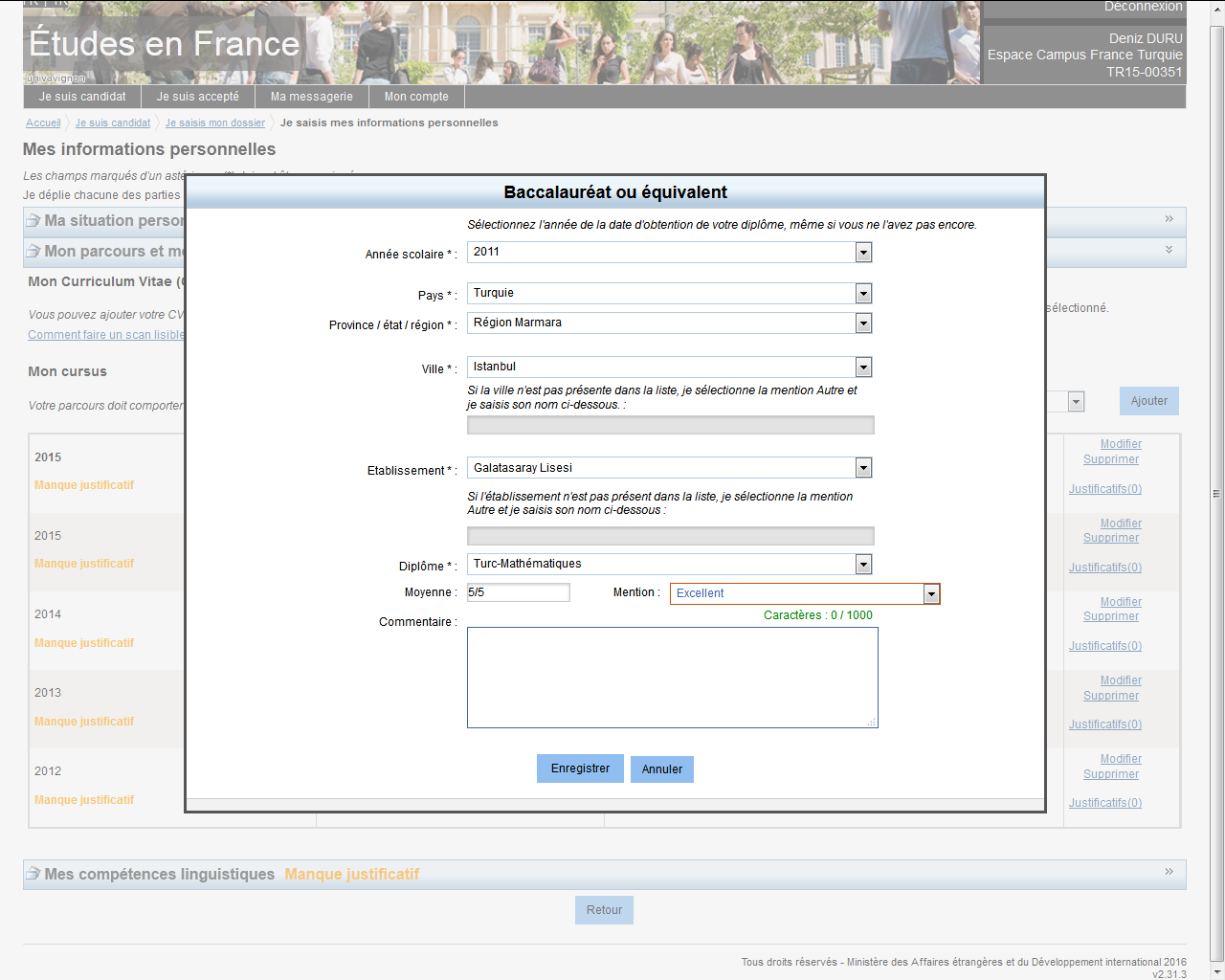Screen dimensions: 1225x980
Task: Open Justificatifs(0) for second 2015 entry
Action: click(1105, 568)
